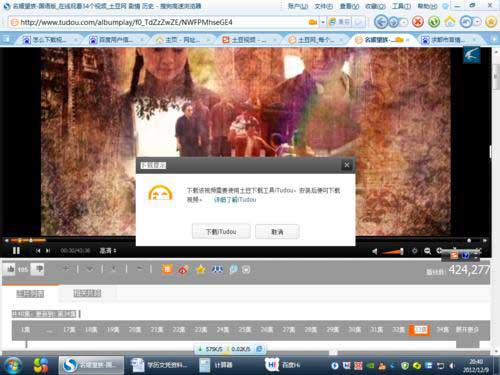
Task: Open player settings gear icon
Action: coord(415,251)
